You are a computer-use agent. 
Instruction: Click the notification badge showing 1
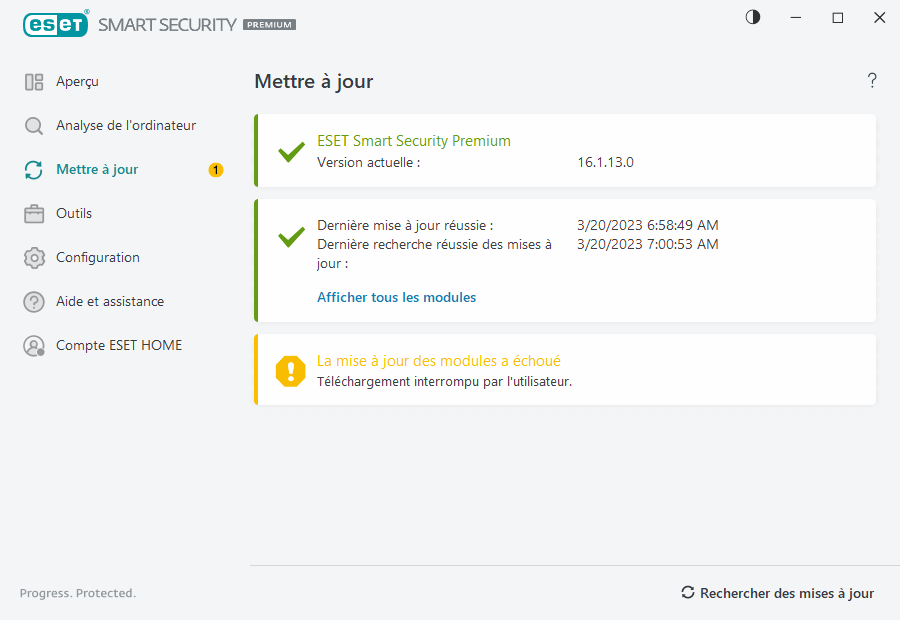(x=215, y=169)
